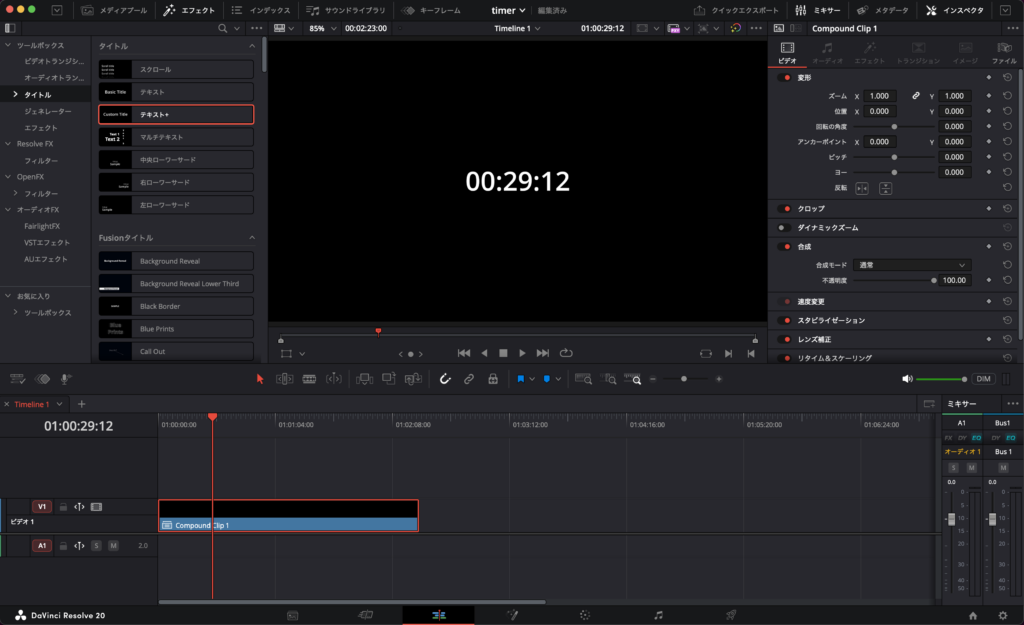This screenshot has height=625, width=1024.
Task: Click the 不透明度 slider
Action: coord(894,281)
